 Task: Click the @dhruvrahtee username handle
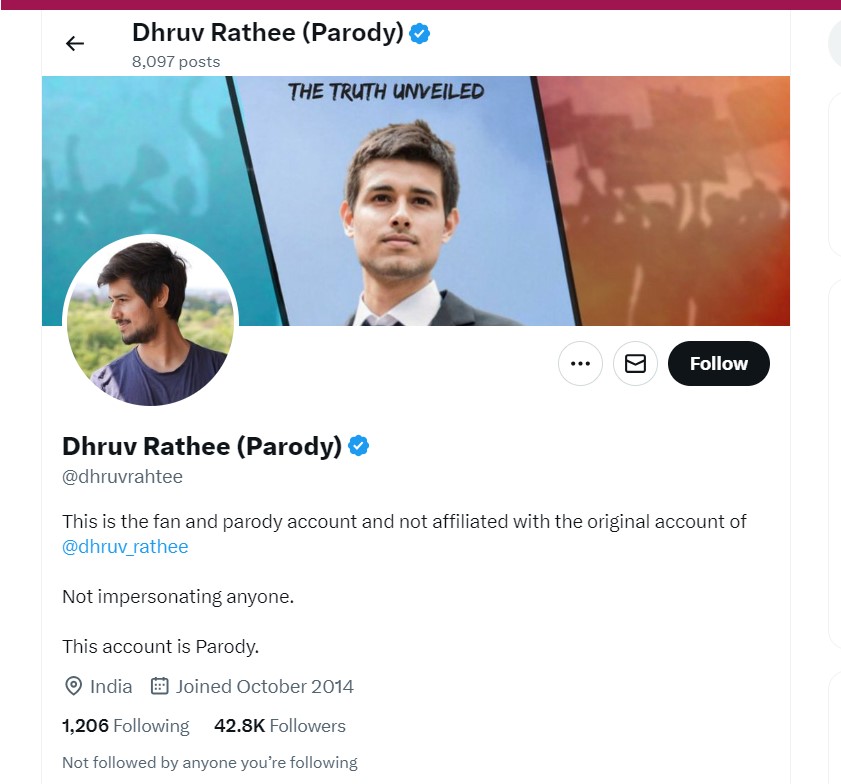tap(122, 477)
